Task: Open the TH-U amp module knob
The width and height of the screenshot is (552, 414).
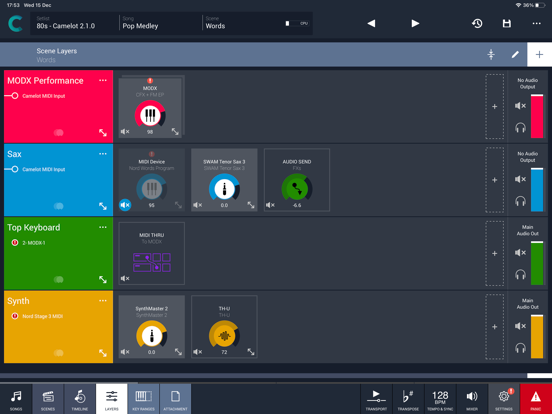Action: [224, 335]
